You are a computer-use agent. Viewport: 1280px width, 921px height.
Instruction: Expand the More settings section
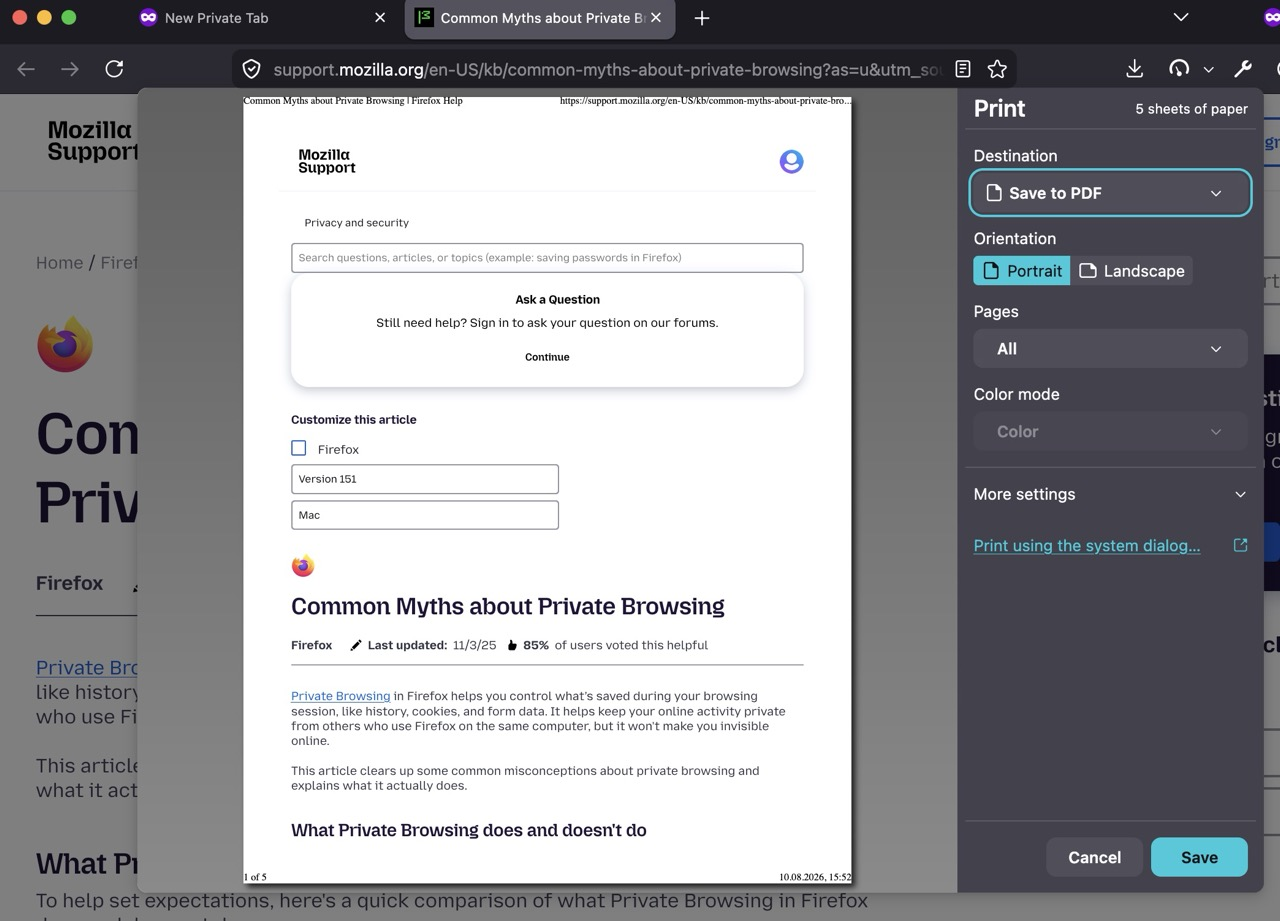(1110, 494)
